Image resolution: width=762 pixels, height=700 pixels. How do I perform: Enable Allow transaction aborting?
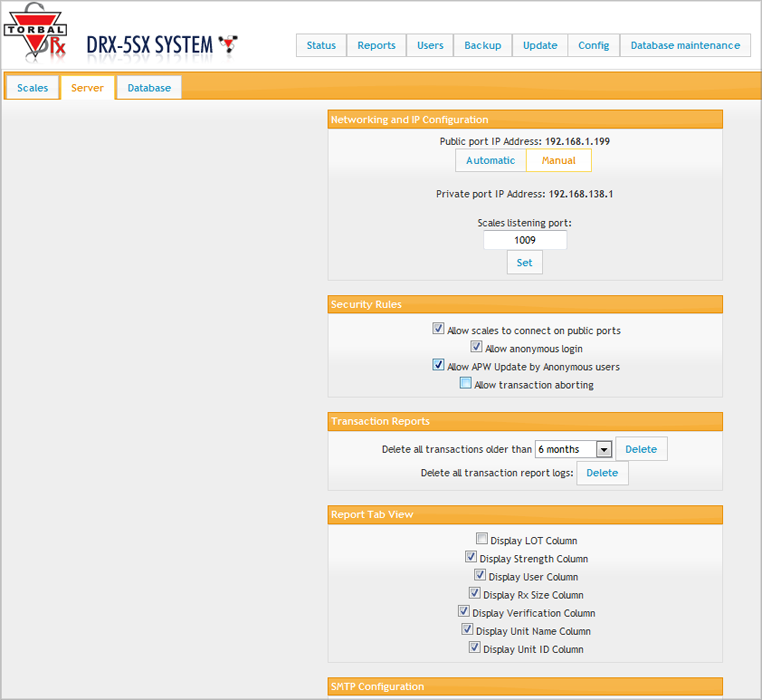(x=465, y=383)
